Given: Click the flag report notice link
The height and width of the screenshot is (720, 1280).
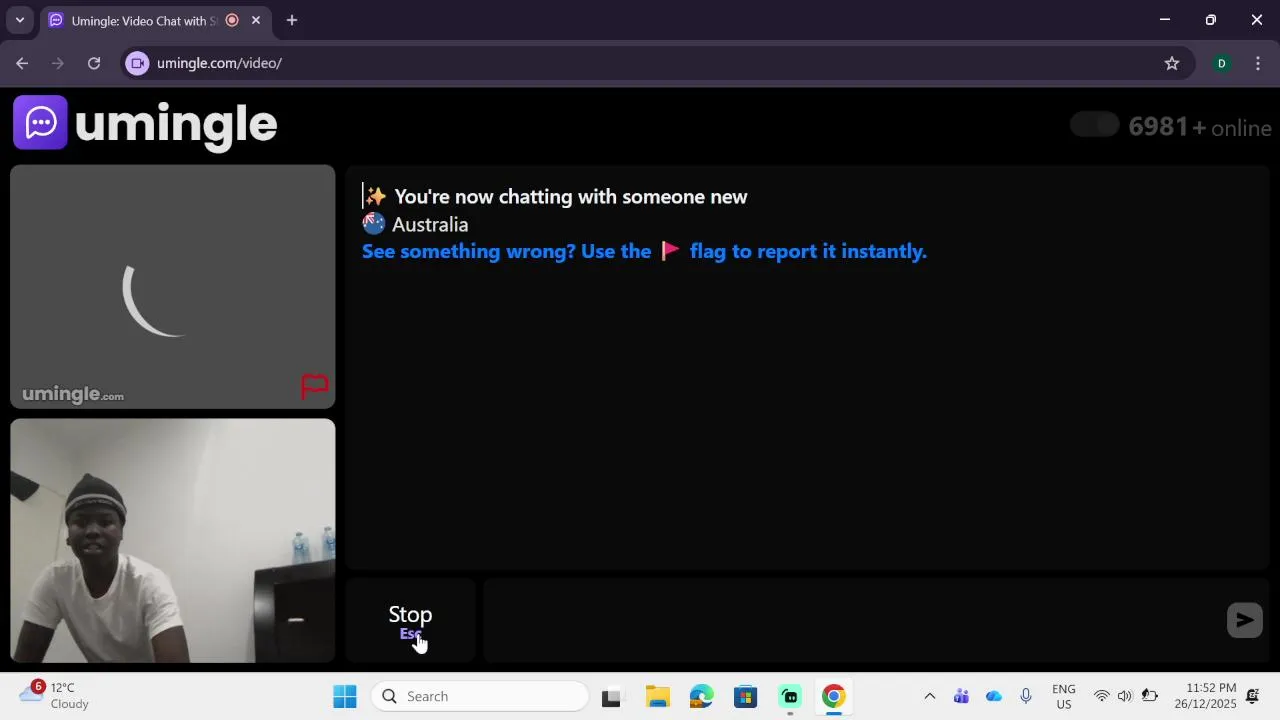Looking at the screenshot, I should click(644, 251).
